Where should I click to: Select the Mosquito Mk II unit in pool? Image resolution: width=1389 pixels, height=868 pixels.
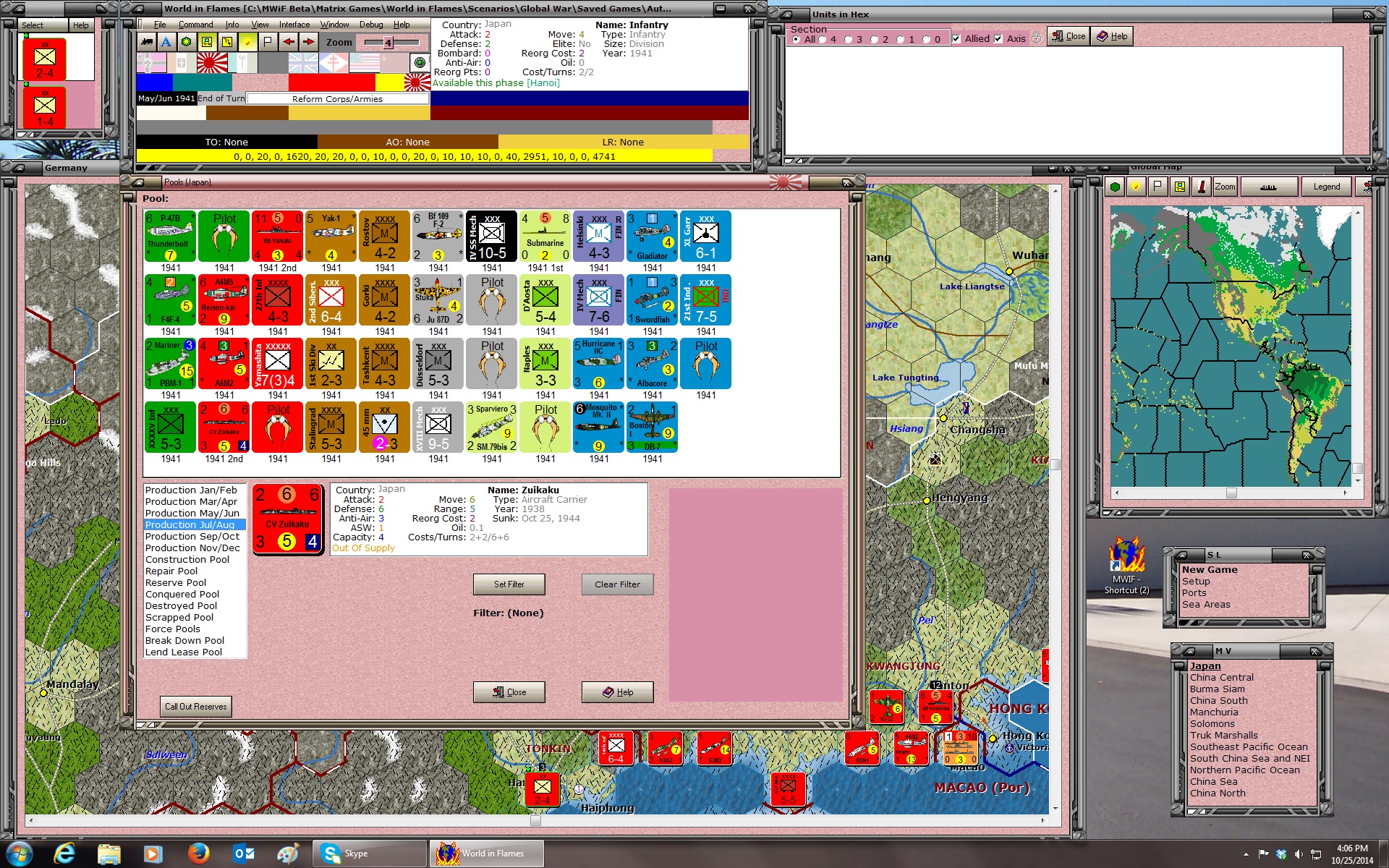point(598,427)
